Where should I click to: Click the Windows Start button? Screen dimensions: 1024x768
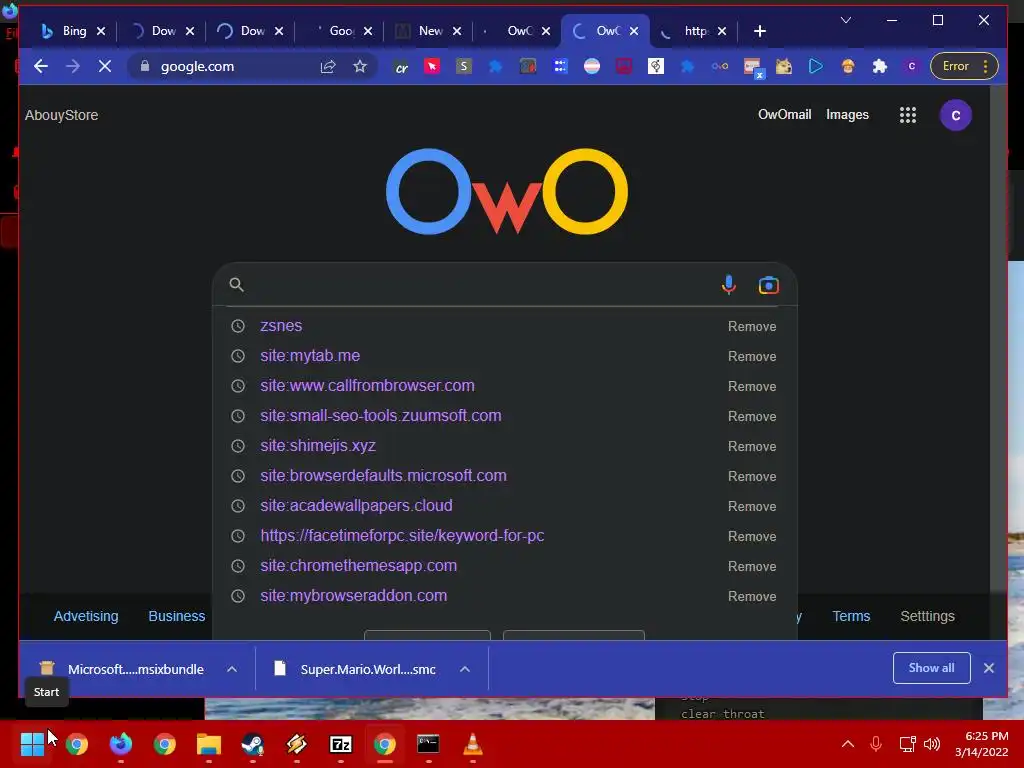(32, 743)
